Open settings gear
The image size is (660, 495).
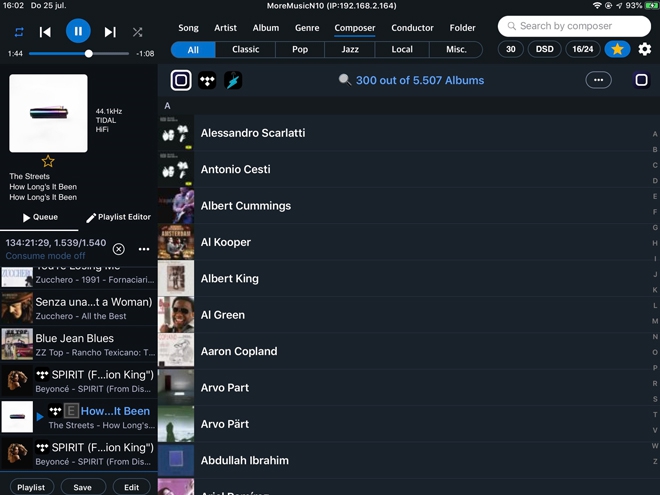point(644,49)
